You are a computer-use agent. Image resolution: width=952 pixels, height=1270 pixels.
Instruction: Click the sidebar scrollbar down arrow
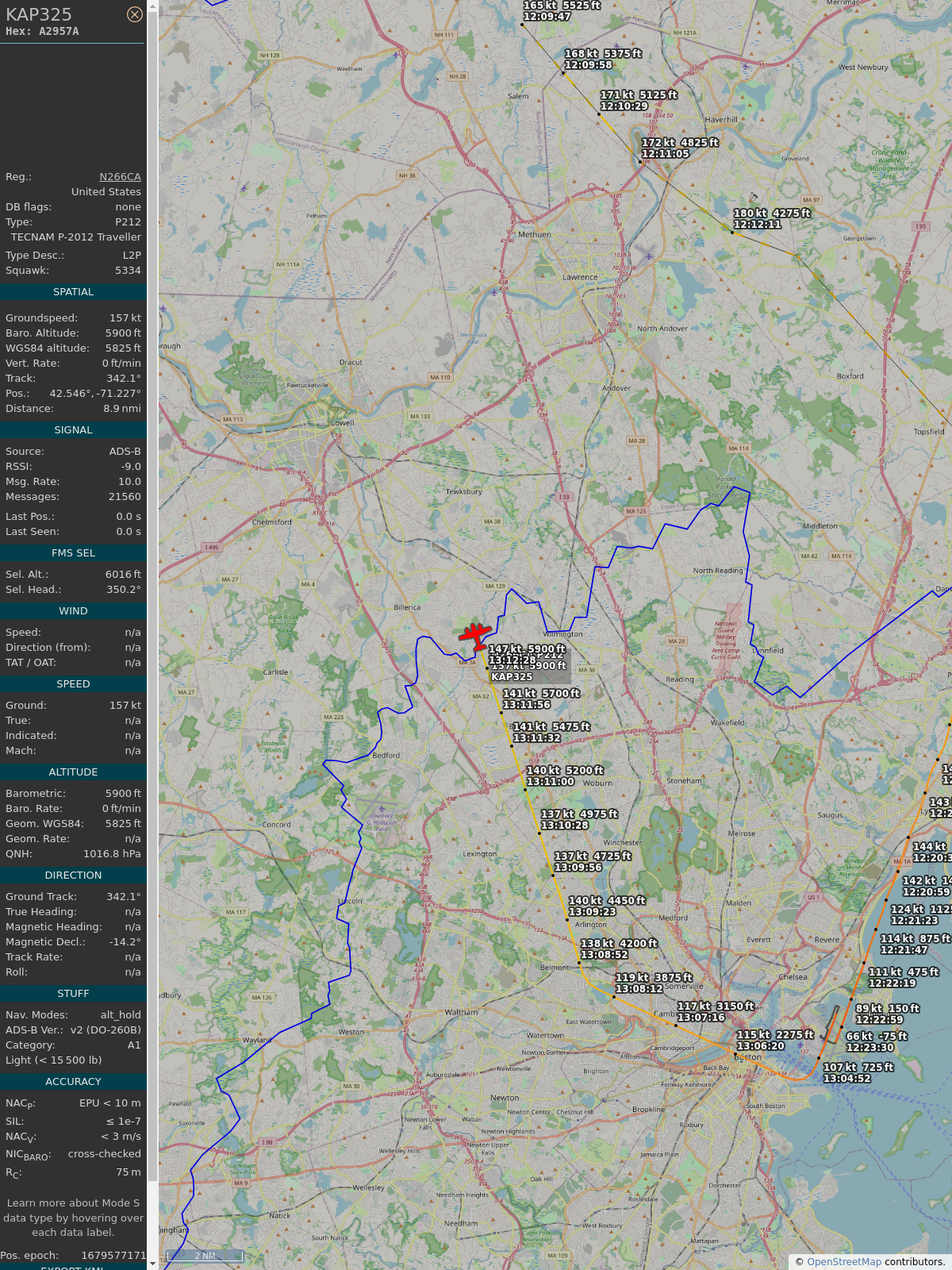click(x=152, y=1264)
